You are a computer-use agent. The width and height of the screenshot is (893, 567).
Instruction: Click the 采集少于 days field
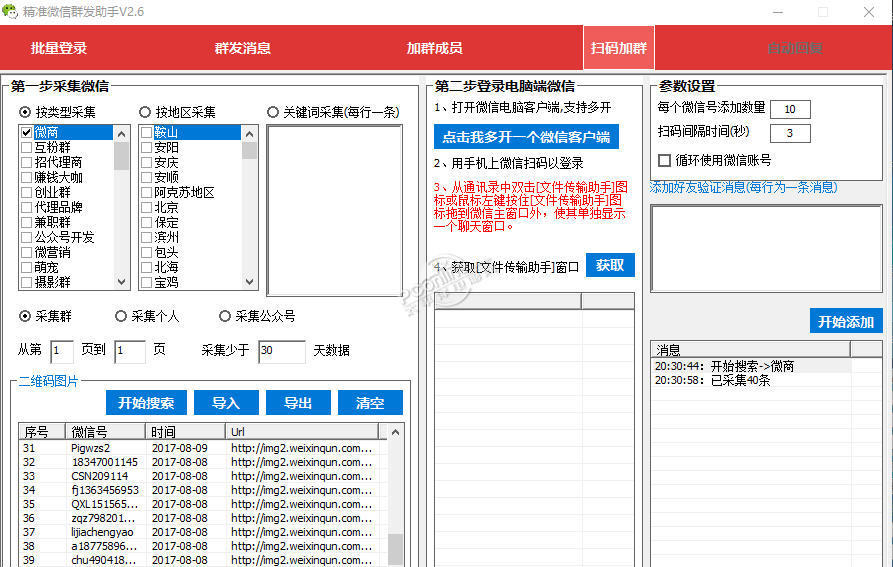[281, 351]
